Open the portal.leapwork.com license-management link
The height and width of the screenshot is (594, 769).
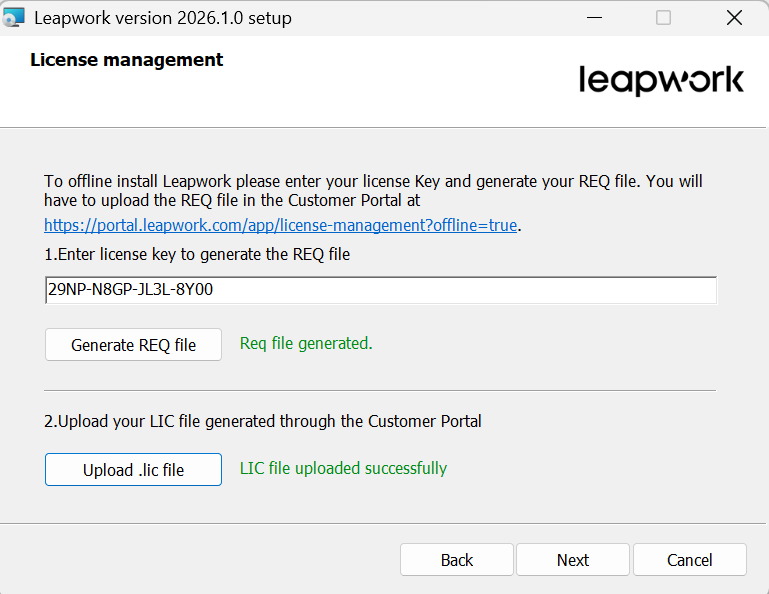click(x=281, y=225)
